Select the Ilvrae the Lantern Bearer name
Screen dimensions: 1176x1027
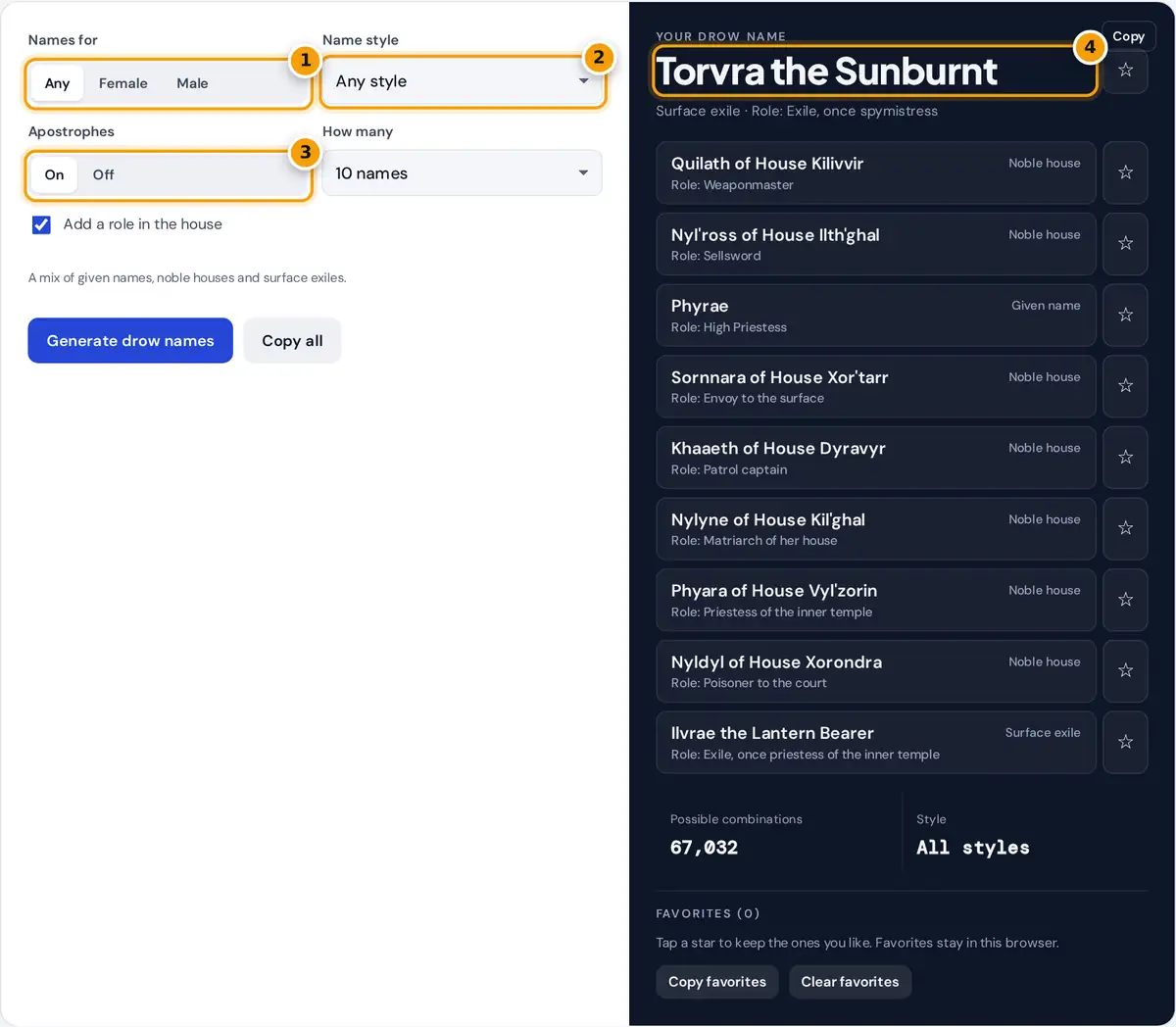click(772, 733)
